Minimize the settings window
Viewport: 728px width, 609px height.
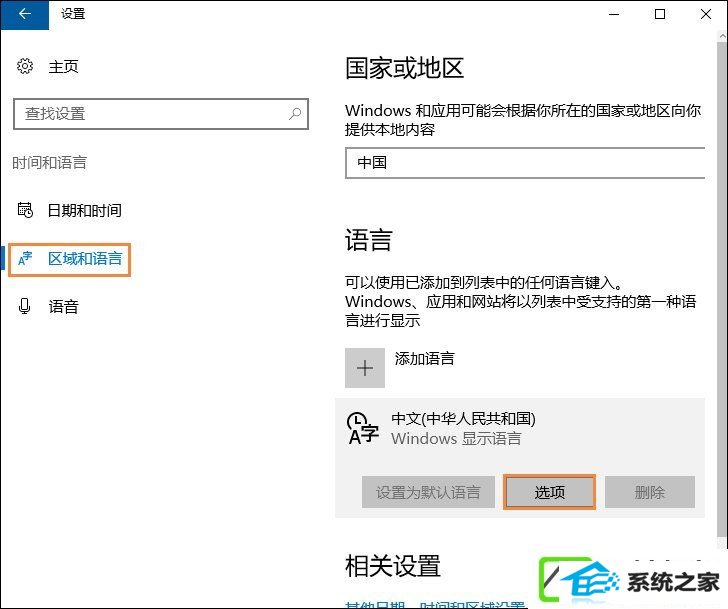click(x=614, y=14)
